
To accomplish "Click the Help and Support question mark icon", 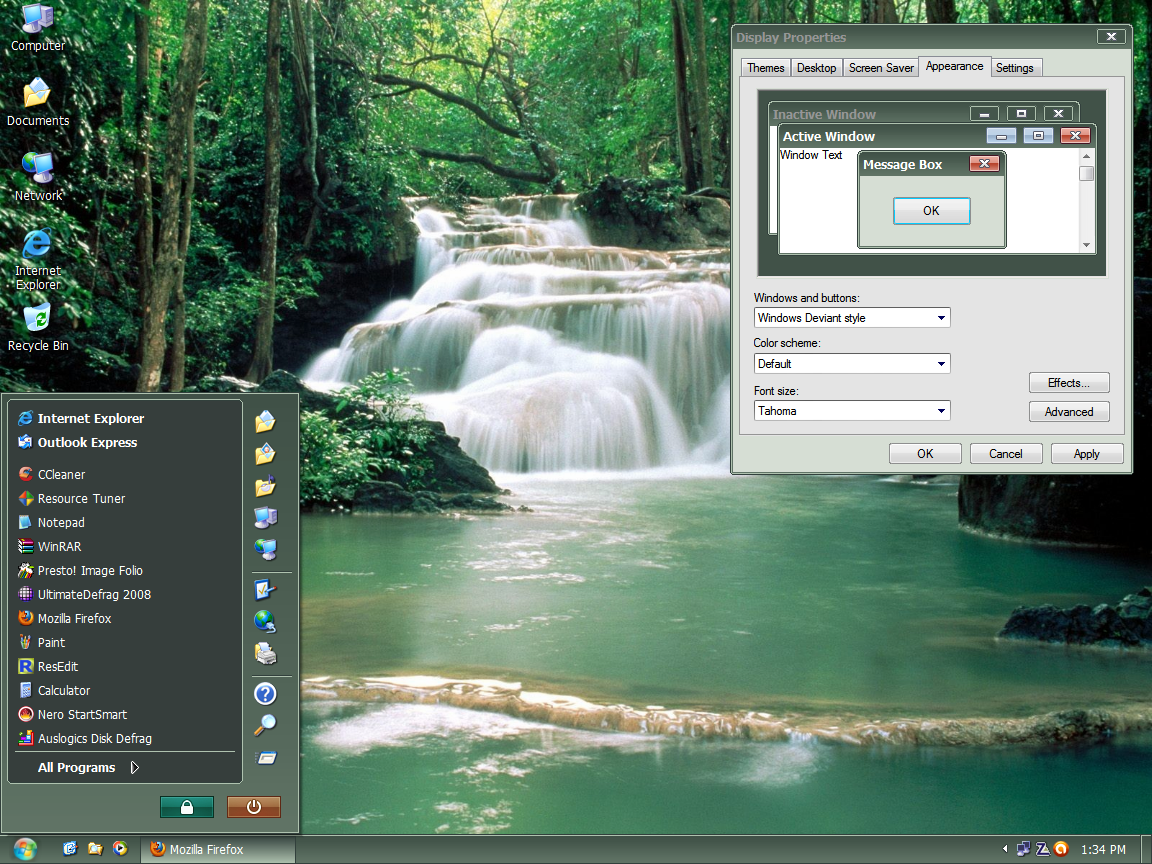I will [x=265, y=693].
